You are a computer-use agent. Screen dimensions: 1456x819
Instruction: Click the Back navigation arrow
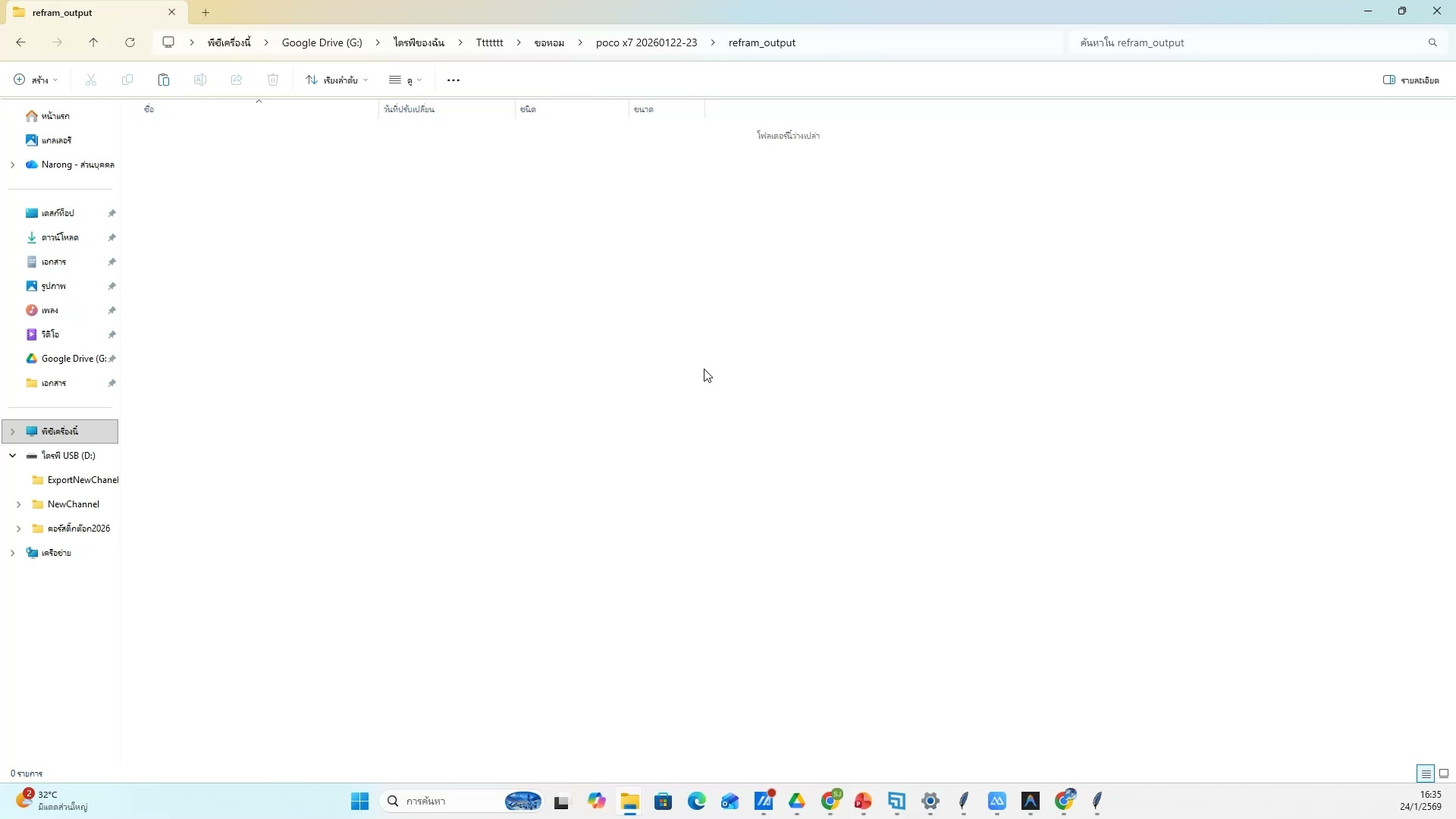point(20,42)
